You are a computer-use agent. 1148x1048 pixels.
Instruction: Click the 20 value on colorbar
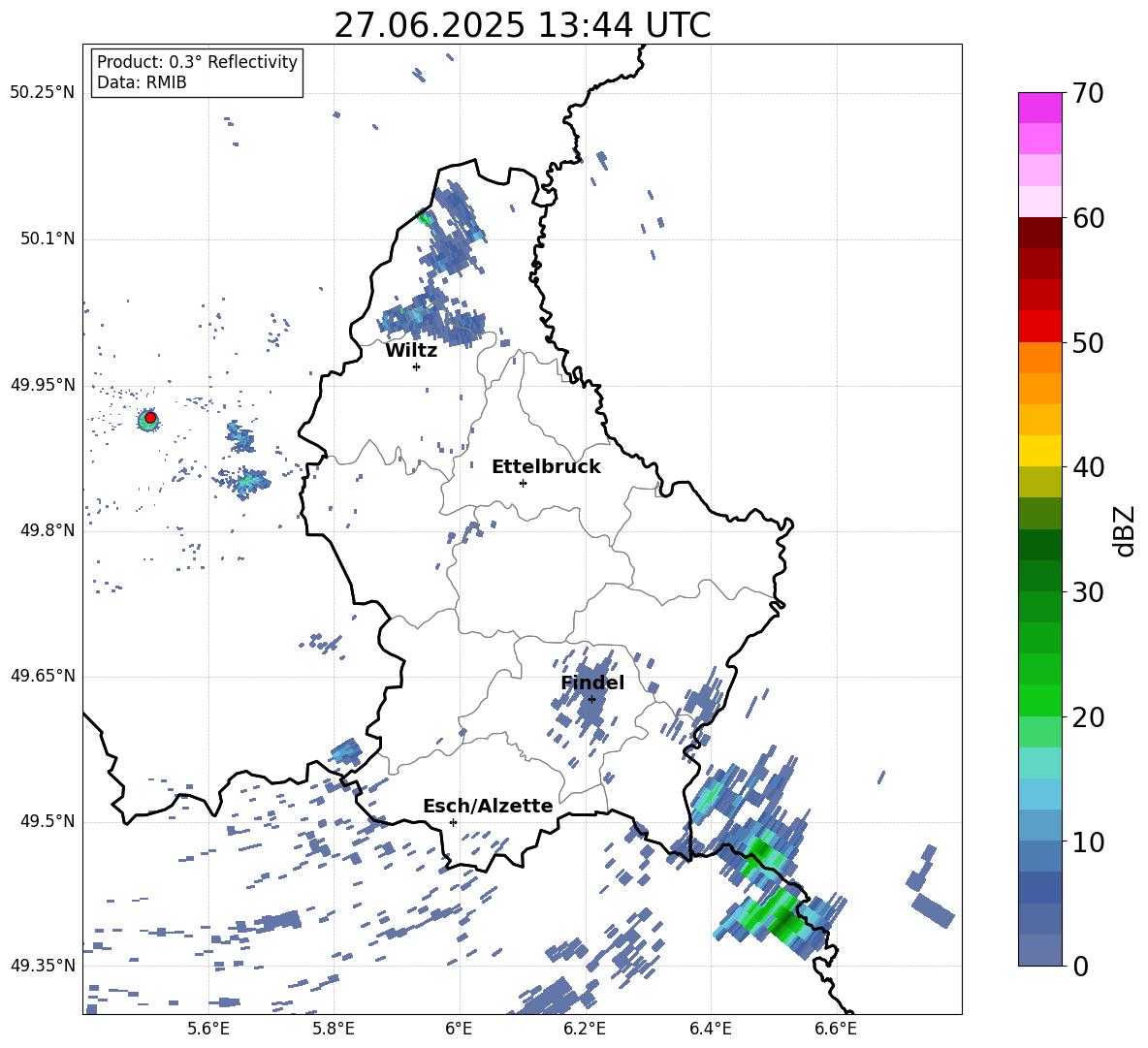(x=1088, y=716)
